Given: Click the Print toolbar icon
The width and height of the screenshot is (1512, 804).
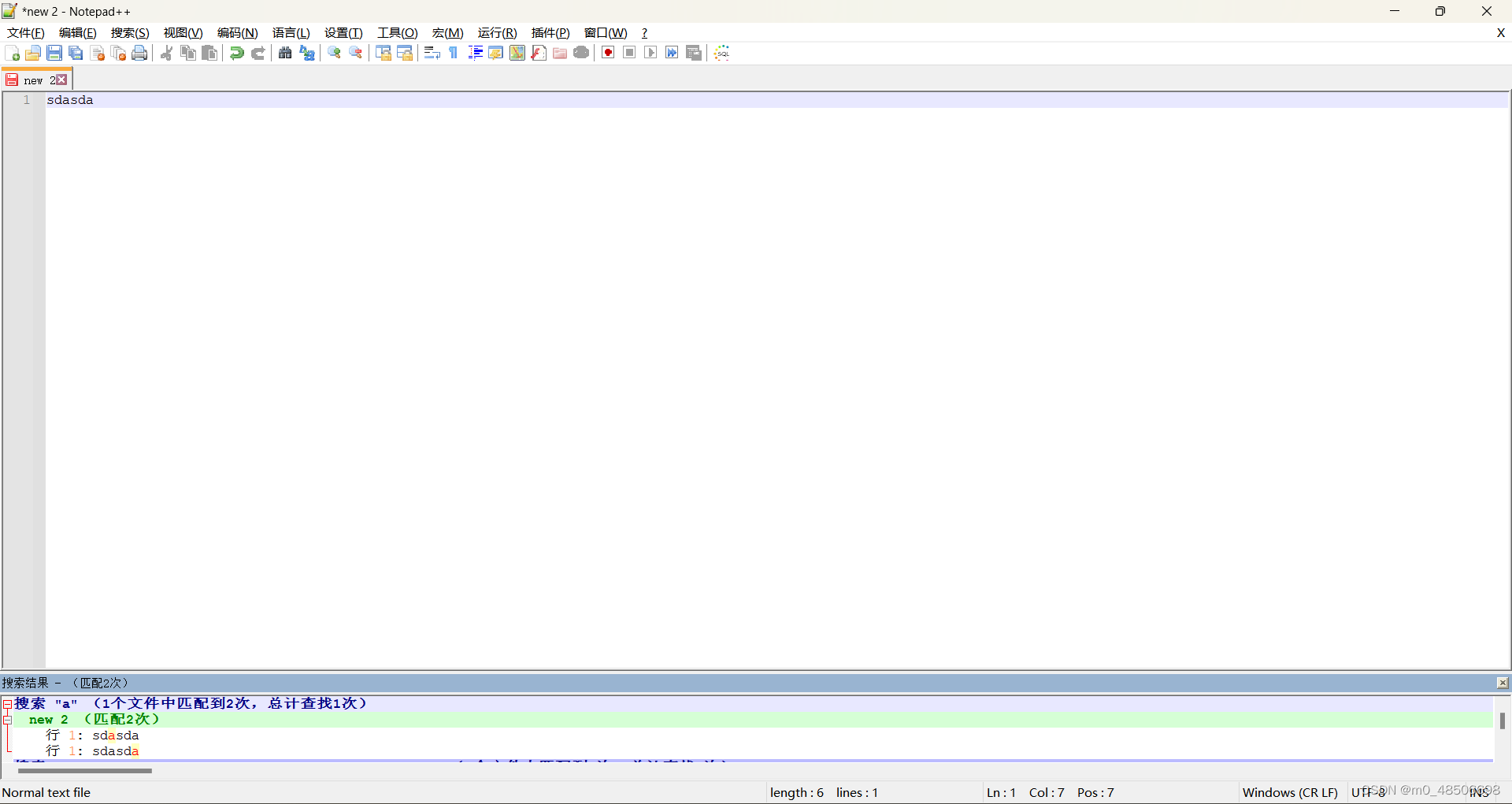Looking at the screenshot, I should pos(140,53).
